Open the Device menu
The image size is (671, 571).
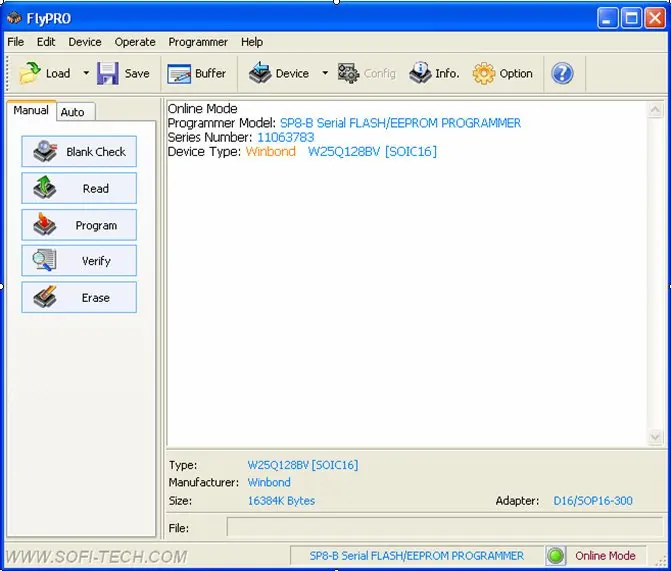(85, 42)
